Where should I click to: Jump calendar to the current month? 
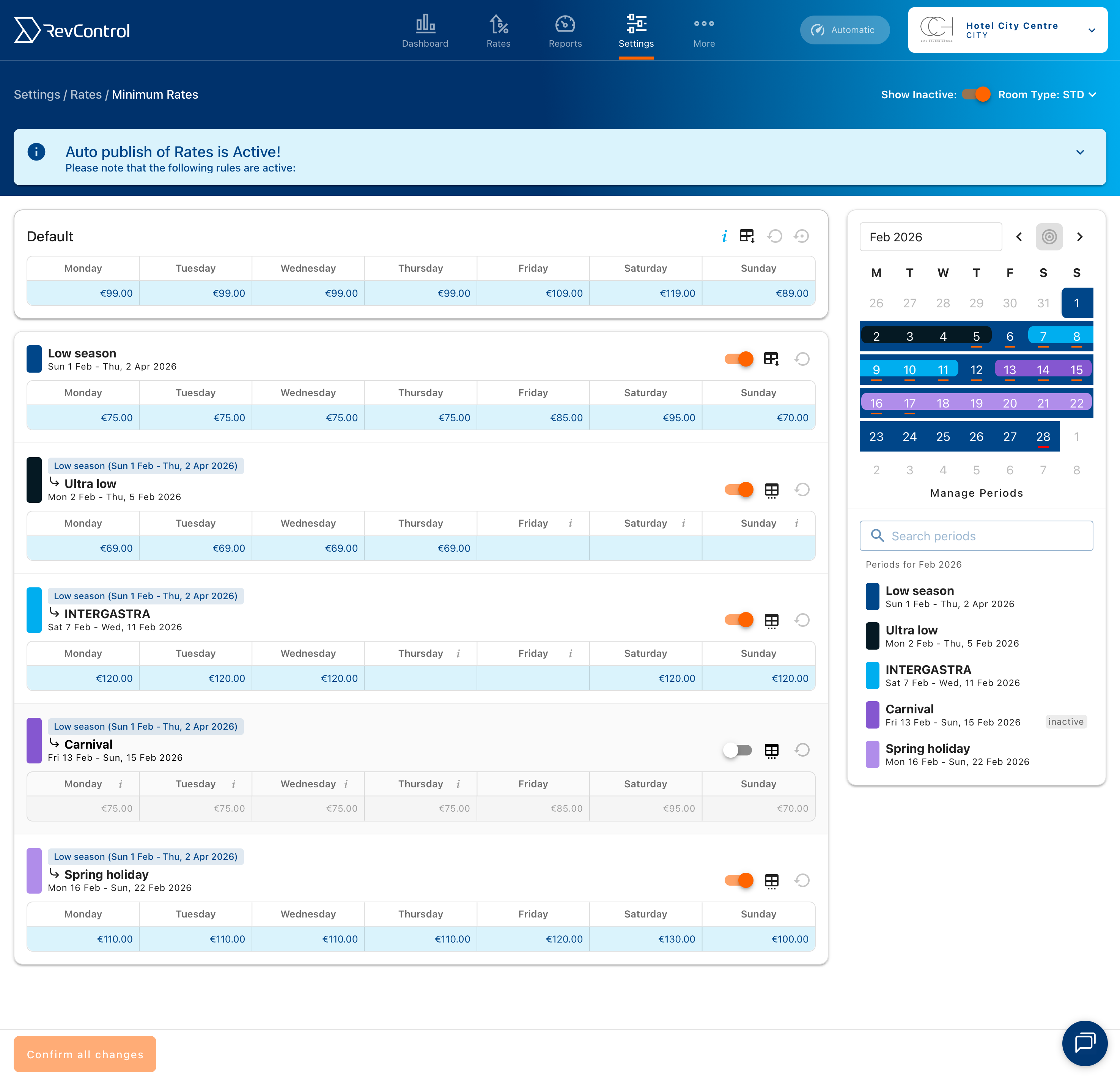coord(1049,237)
